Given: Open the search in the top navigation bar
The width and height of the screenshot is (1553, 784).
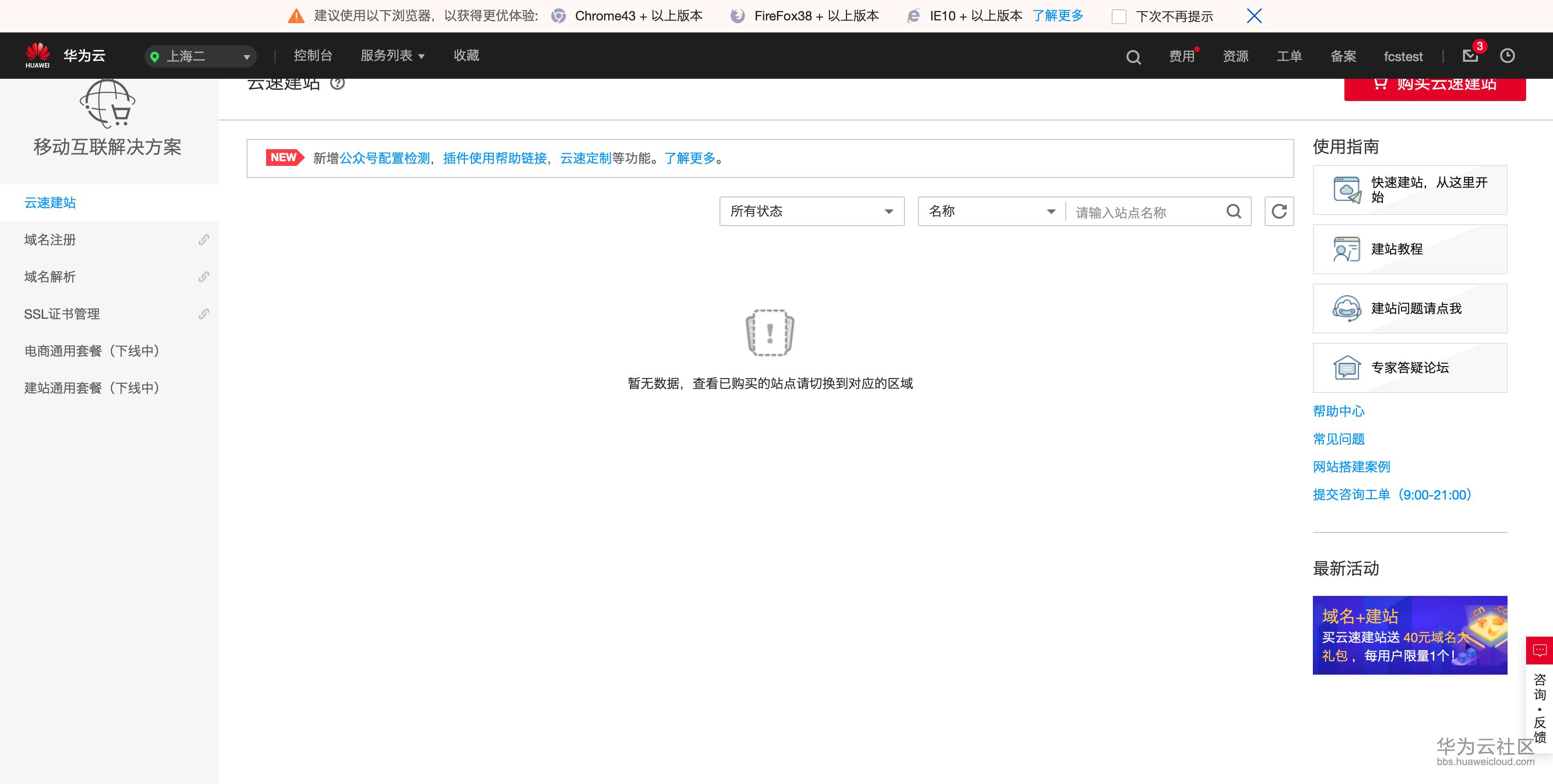Looking at the screenshot, I should click(1133, 56).
